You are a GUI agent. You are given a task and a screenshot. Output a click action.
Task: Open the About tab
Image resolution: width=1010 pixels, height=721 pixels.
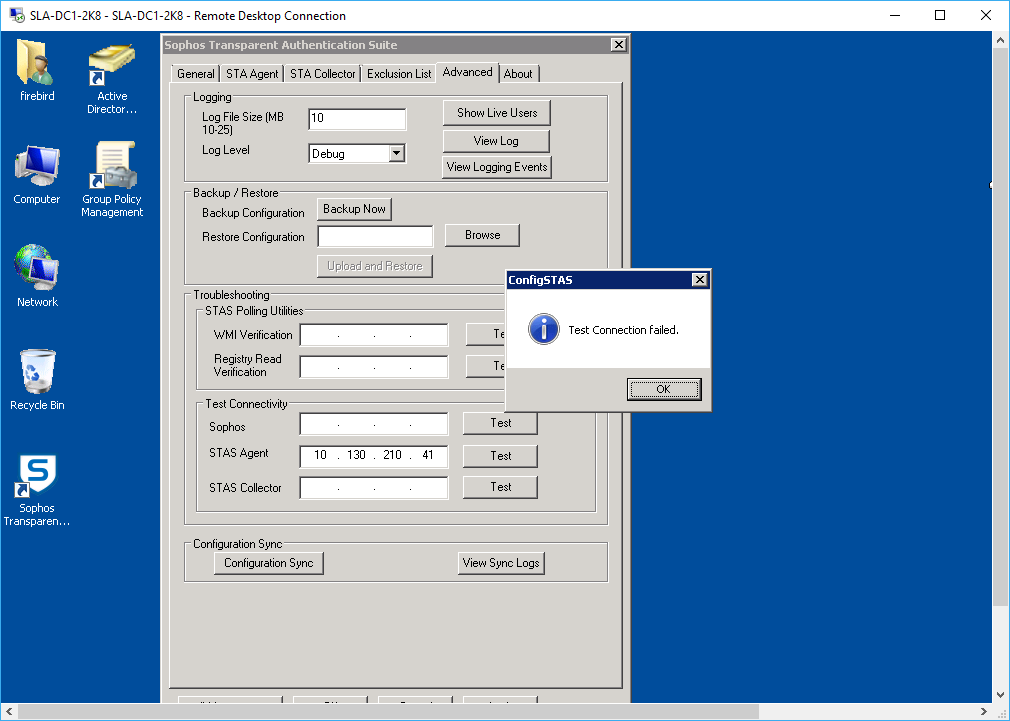point(518,73)
